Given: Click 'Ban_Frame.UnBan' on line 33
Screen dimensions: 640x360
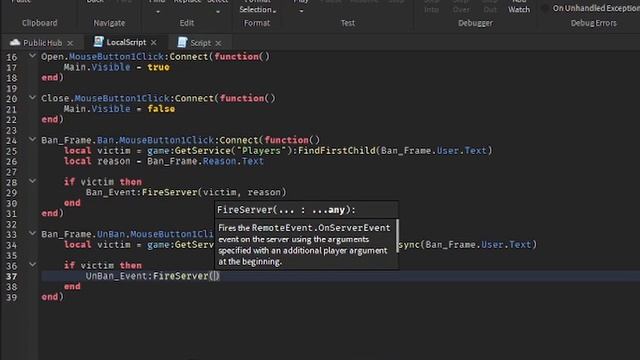Looking at the screenshot, I should pos(83,234).
